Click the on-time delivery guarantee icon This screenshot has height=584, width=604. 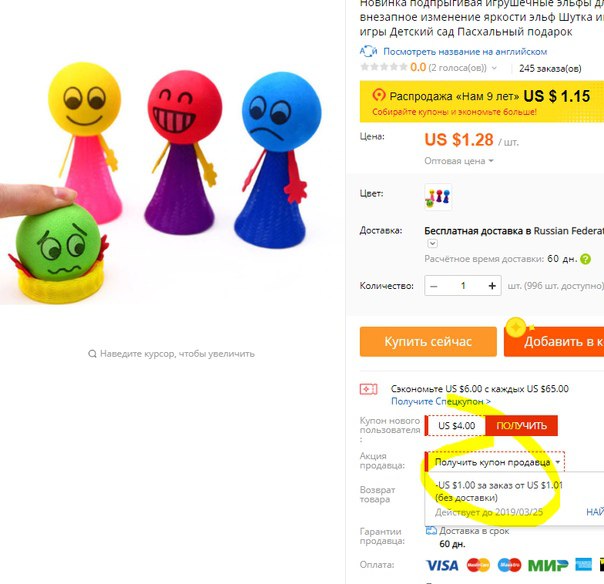431,531
